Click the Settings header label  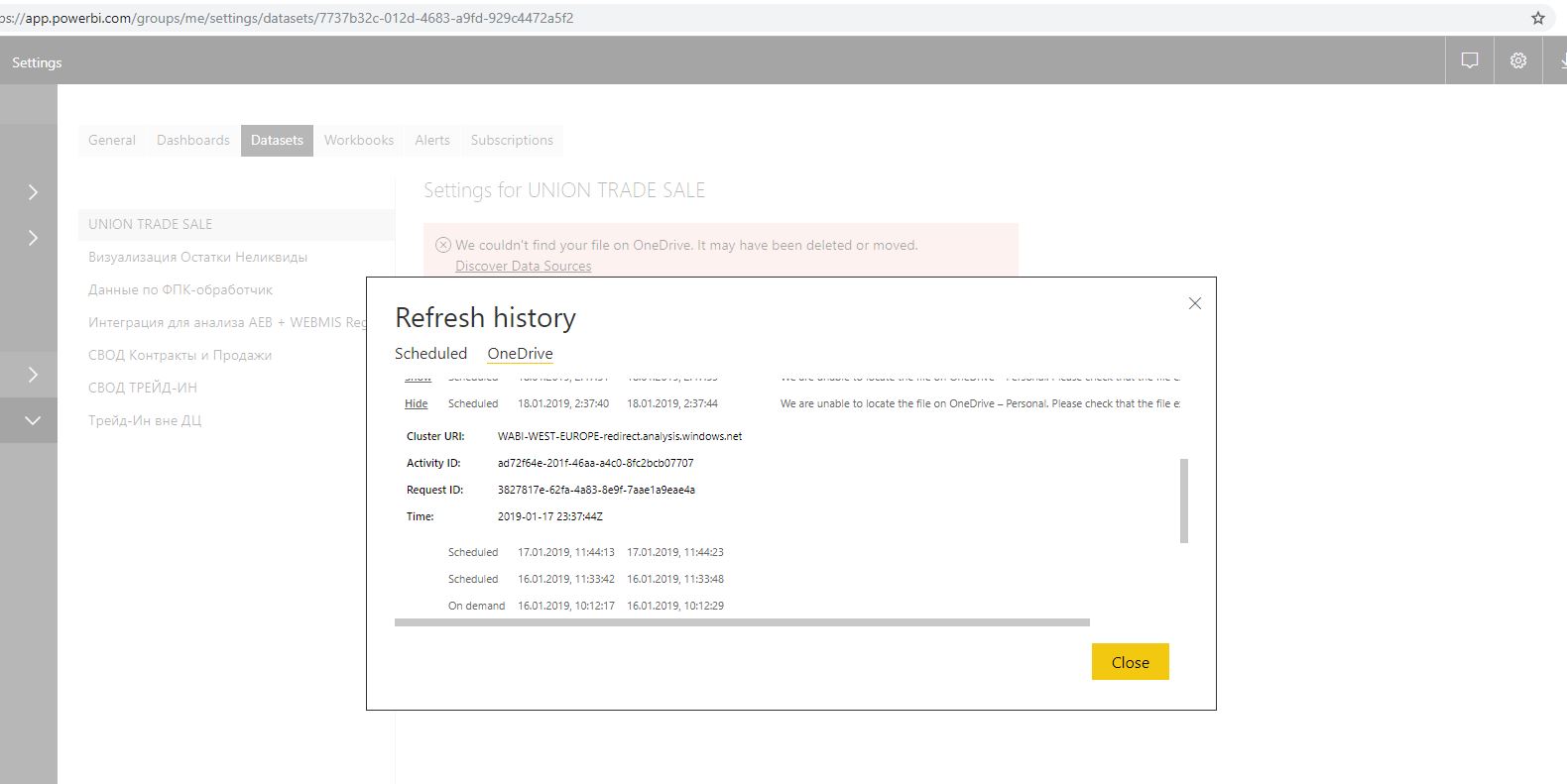coord(37,62)
